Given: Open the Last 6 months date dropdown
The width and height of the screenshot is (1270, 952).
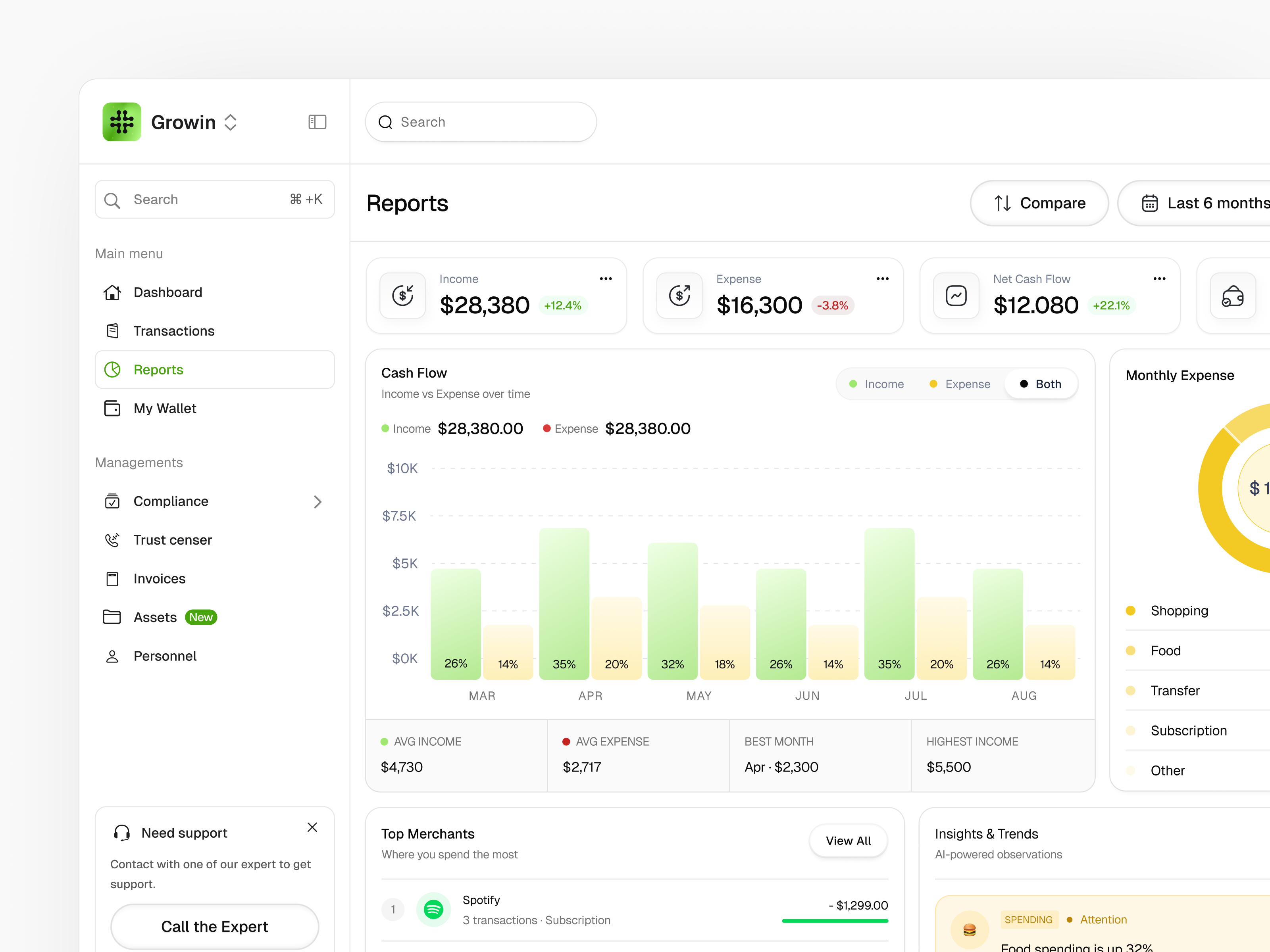Looking at the screenshot, I should coord(1194,203).
